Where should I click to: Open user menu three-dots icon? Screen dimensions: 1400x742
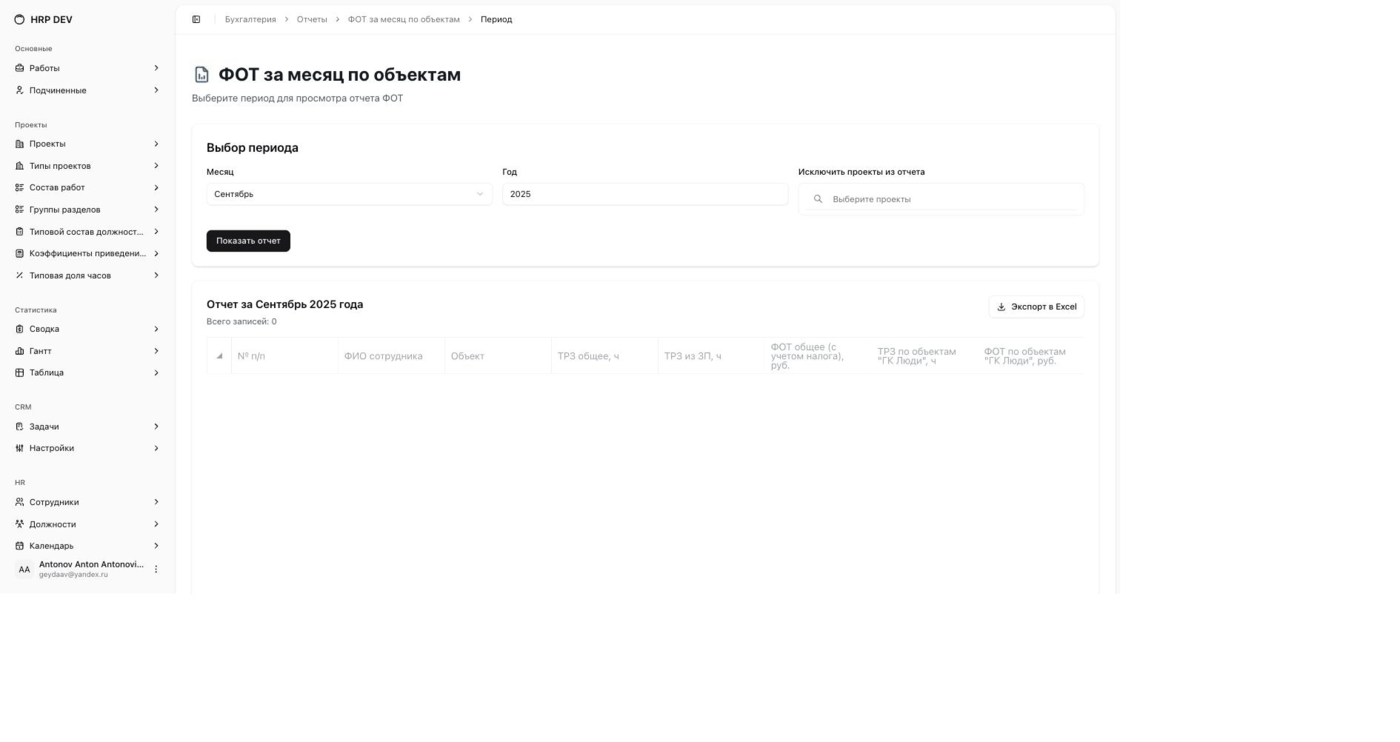click(156, 569)
